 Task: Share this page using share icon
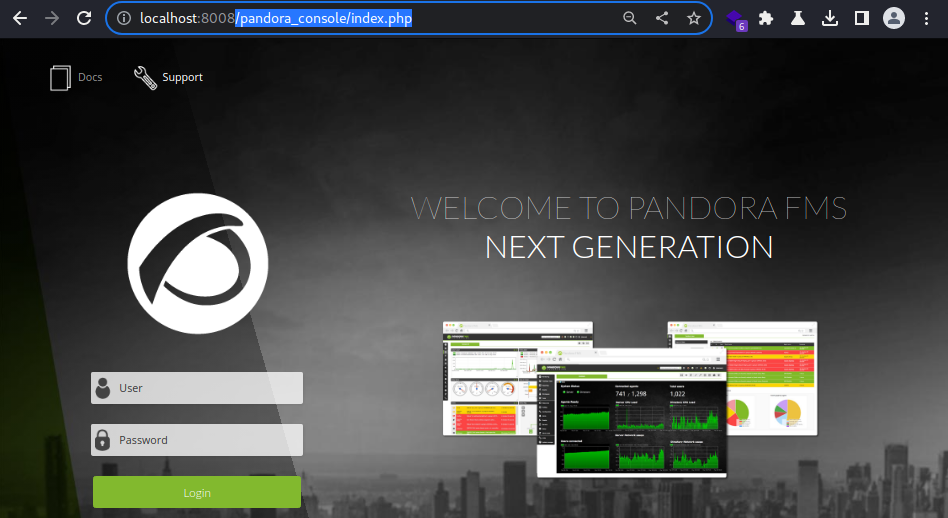click(662, 18)
